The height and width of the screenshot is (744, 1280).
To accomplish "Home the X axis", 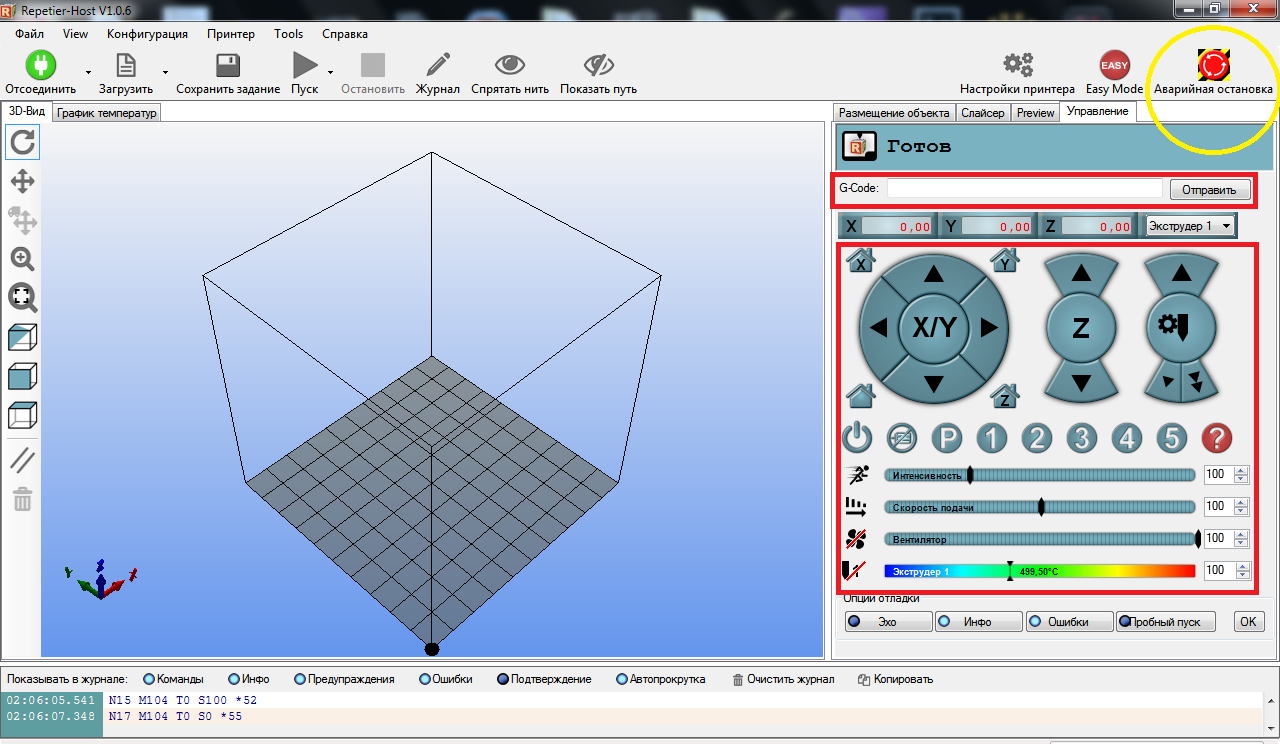I will coord(861,260).
